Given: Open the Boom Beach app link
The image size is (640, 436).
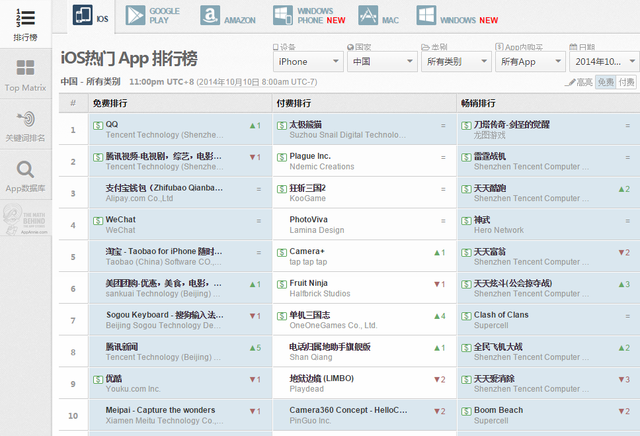Looking at the screenshot, I should 498,410.
